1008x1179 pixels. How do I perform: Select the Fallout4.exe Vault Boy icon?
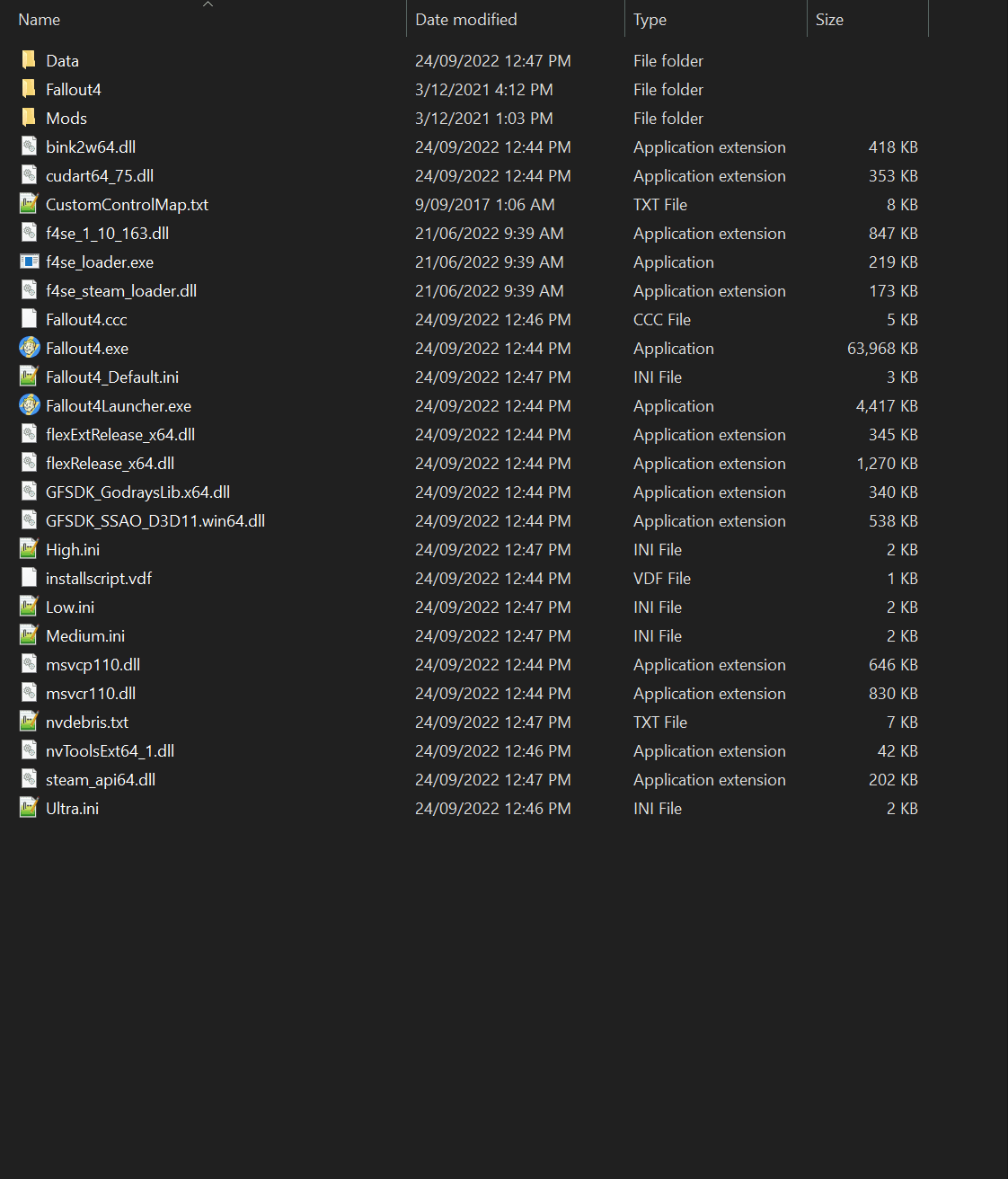29,348
